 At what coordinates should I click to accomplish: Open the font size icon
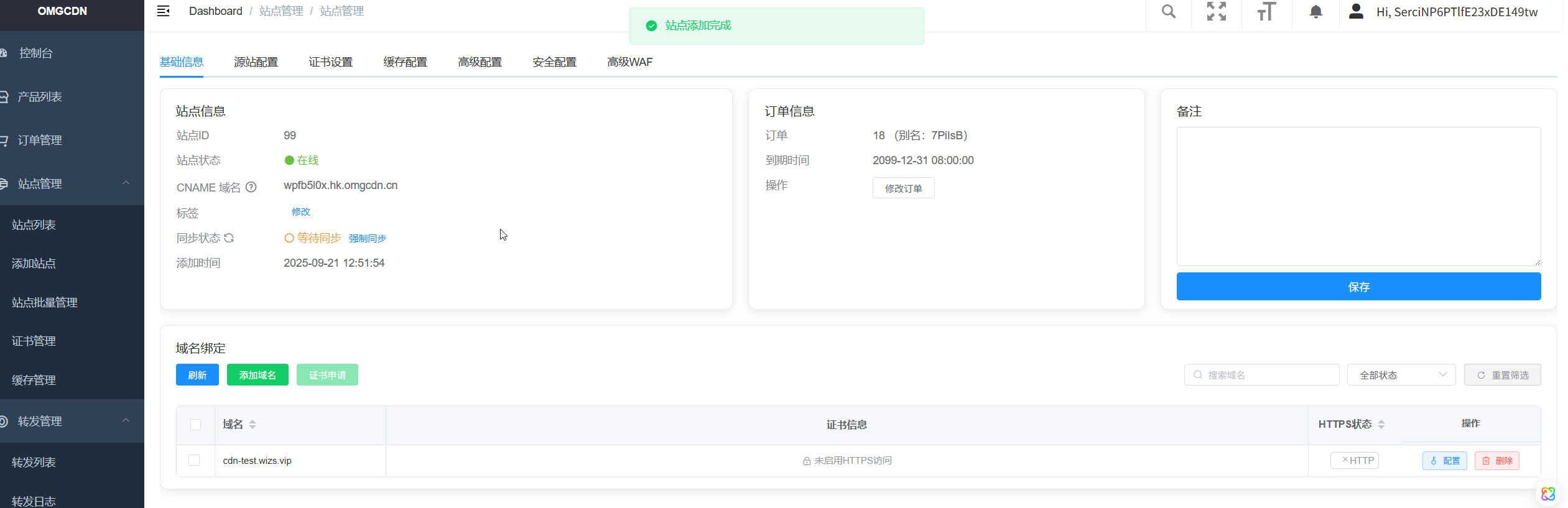point(1266,12)
